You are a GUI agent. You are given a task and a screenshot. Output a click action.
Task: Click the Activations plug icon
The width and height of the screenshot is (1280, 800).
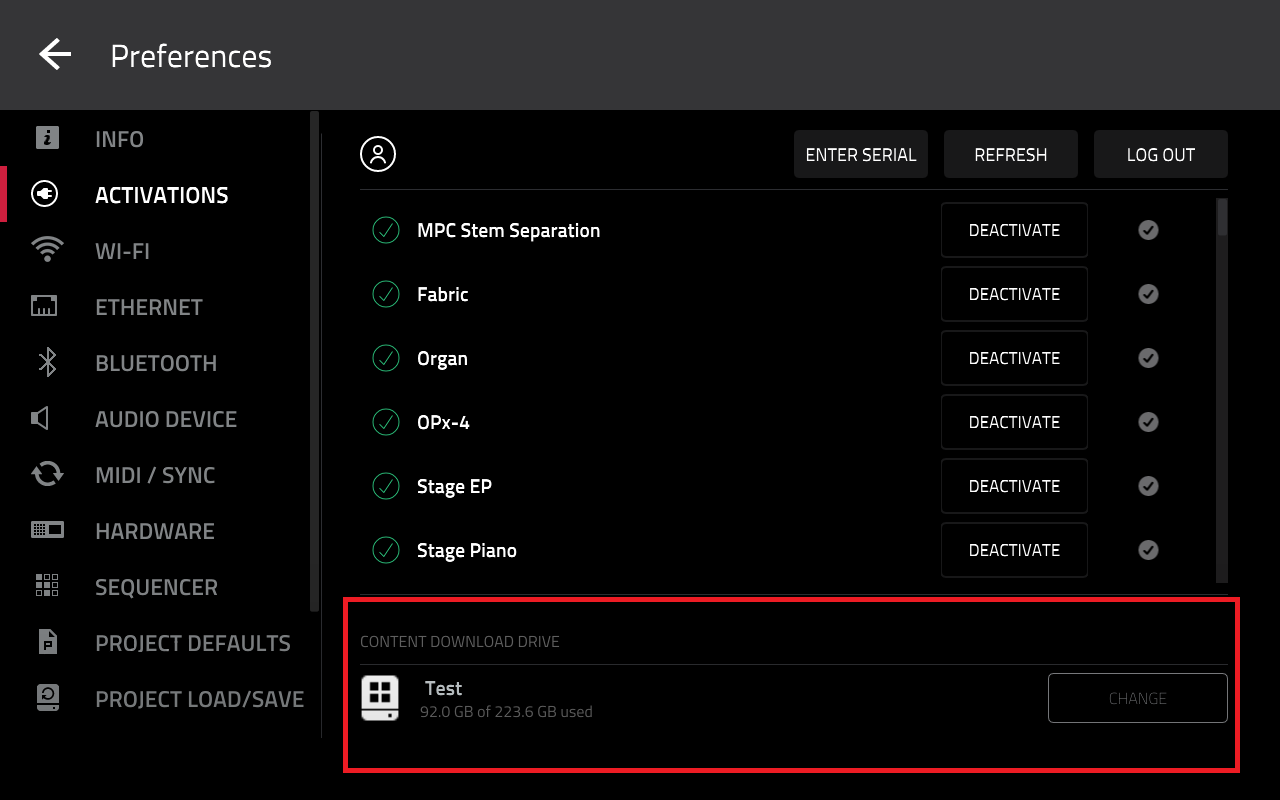[x=46, y=194]
